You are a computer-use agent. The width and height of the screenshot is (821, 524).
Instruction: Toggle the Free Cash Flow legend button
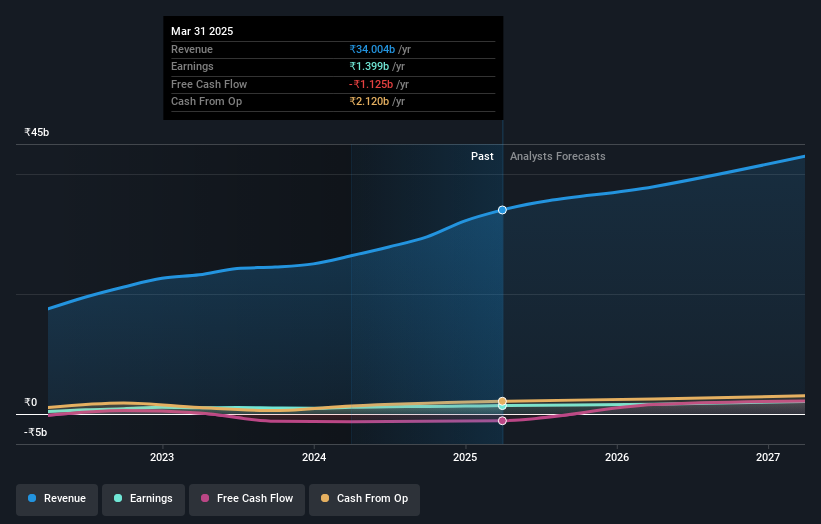(247, 499)
